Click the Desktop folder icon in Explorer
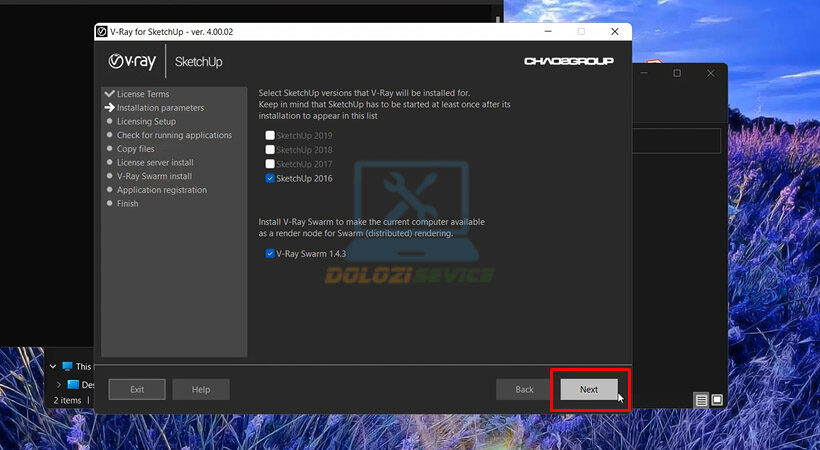 coord(73,384)
